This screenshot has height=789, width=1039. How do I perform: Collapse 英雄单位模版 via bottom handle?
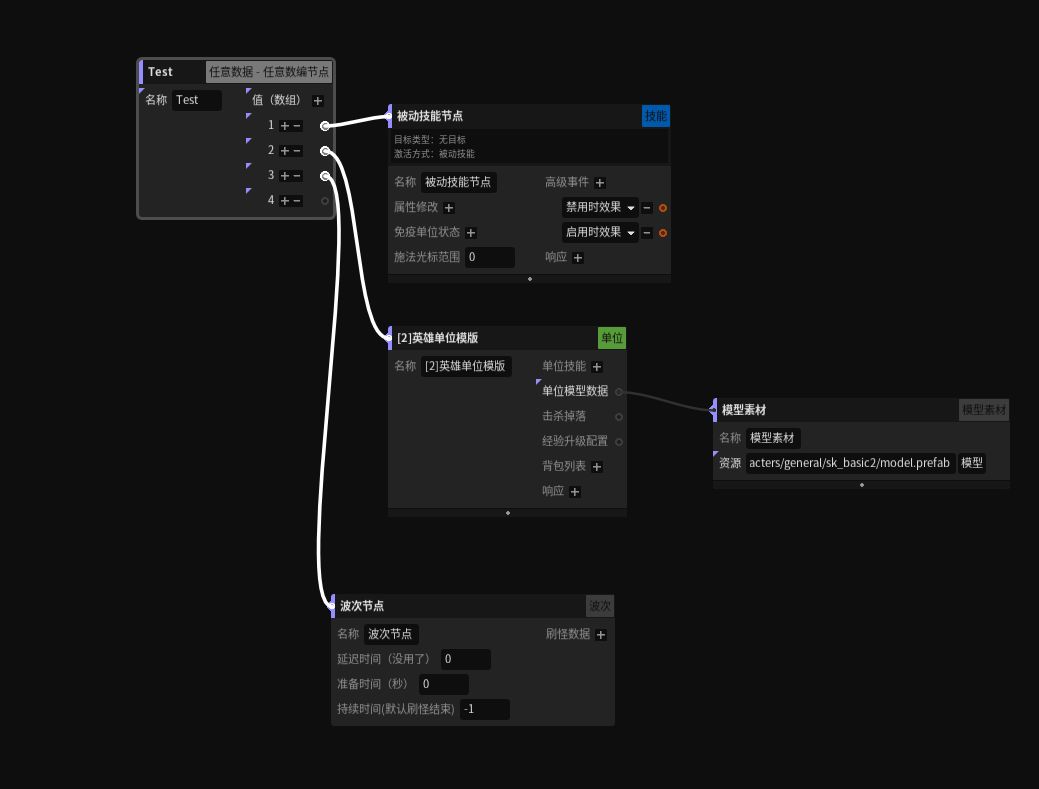508,513
